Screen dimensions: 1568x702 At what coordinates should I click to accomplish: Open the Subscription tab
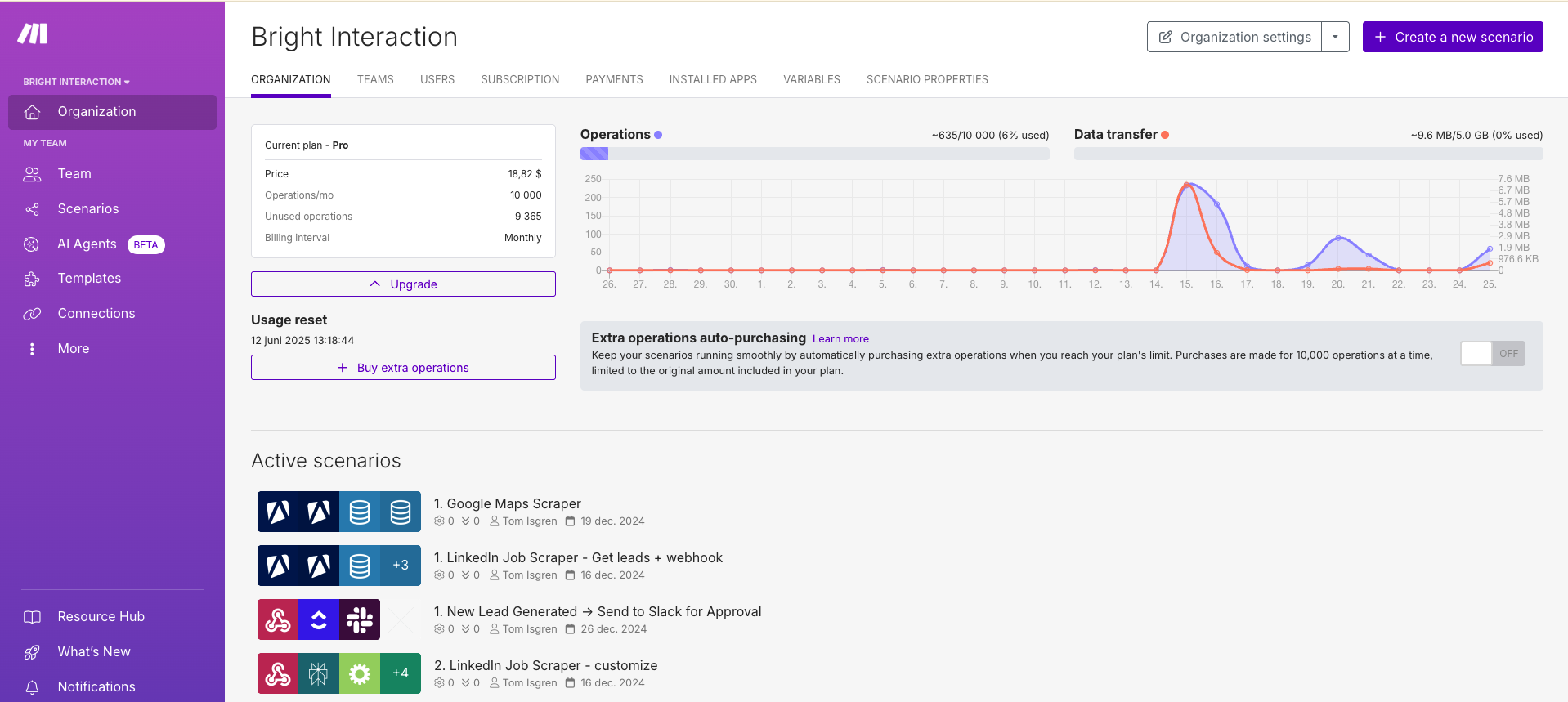[520, 79]
